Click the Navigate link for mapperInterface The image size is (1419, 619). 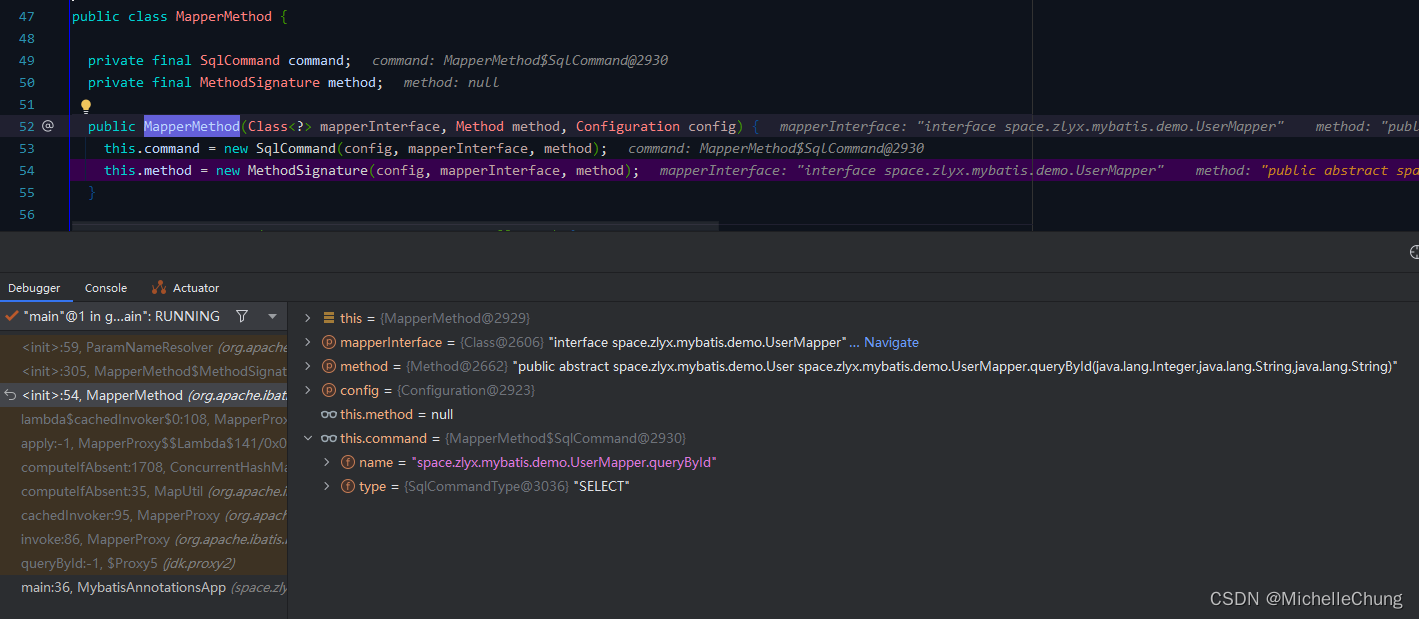click(891, 342)
